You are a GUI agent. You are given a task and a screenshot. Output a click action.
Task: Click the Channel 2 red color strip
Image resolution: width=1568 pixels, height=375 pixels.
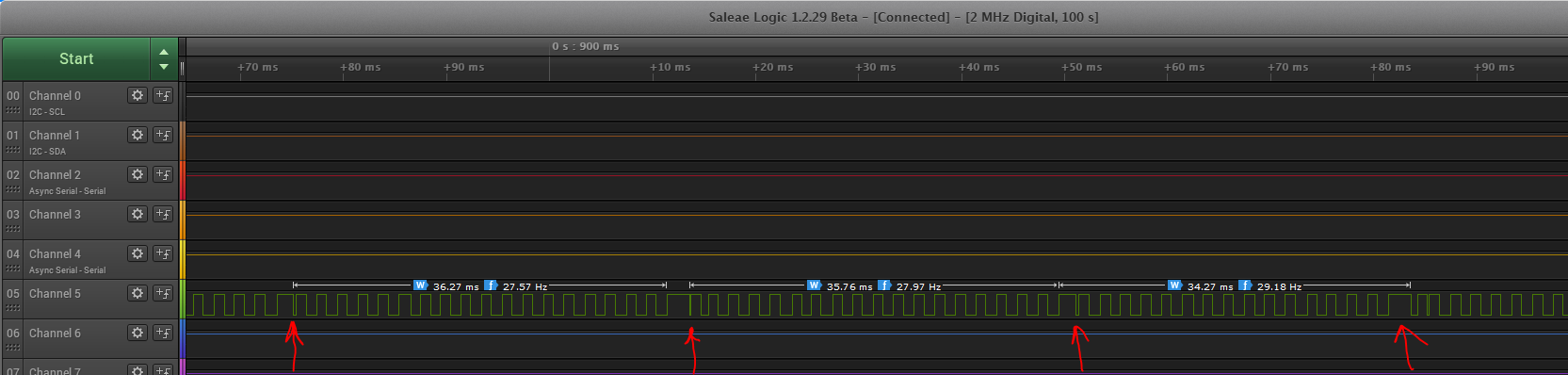pyautogui.click(x=183, y=181)
